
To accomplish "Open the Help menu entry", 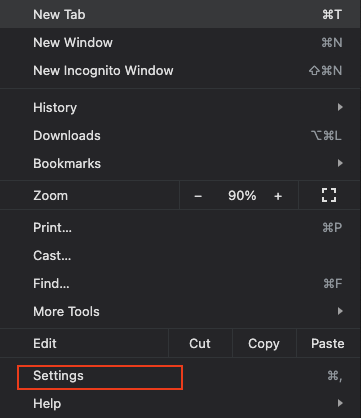I will click(x=180, y=404).
